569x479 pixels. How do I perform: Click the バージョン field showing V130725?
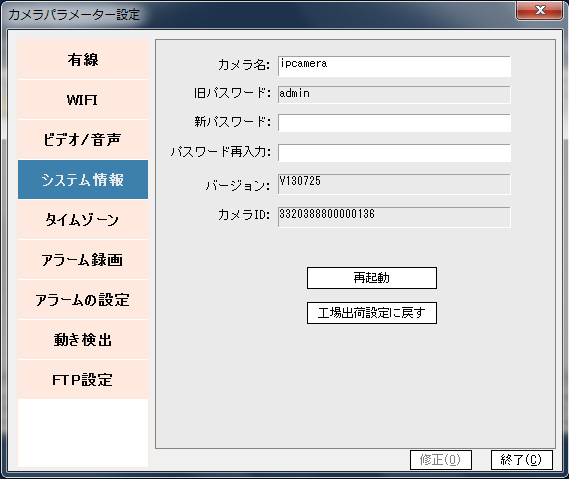pyautogui.click(x=394, y=184)
